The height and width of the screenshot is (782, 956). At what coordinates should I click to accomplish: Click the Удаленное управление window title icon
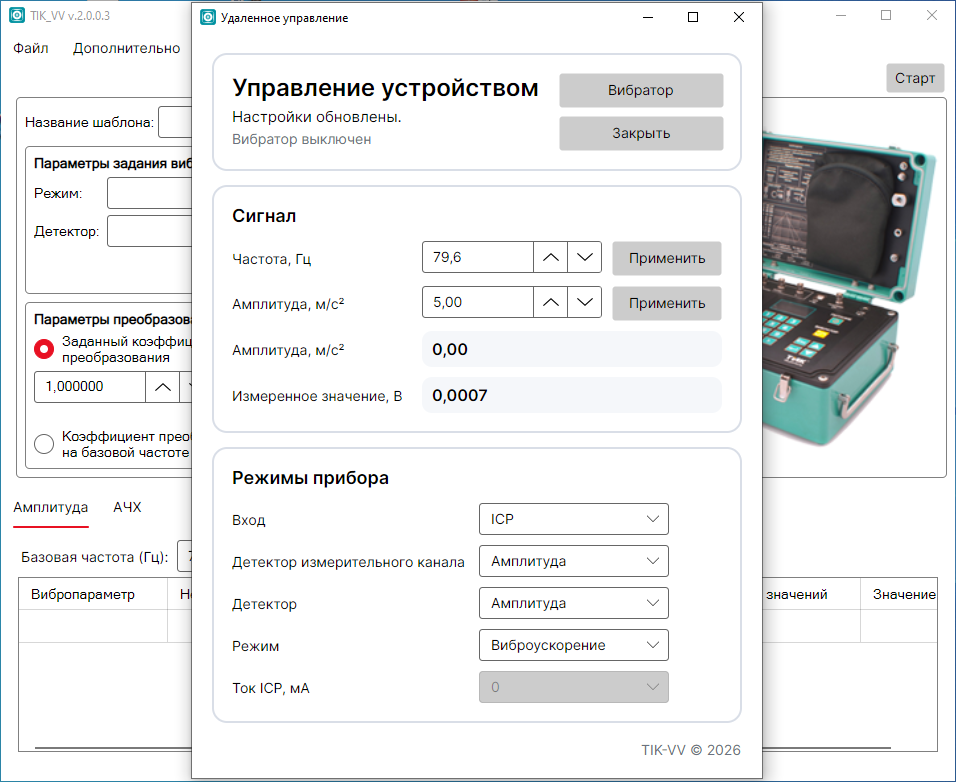click(208, 18)
